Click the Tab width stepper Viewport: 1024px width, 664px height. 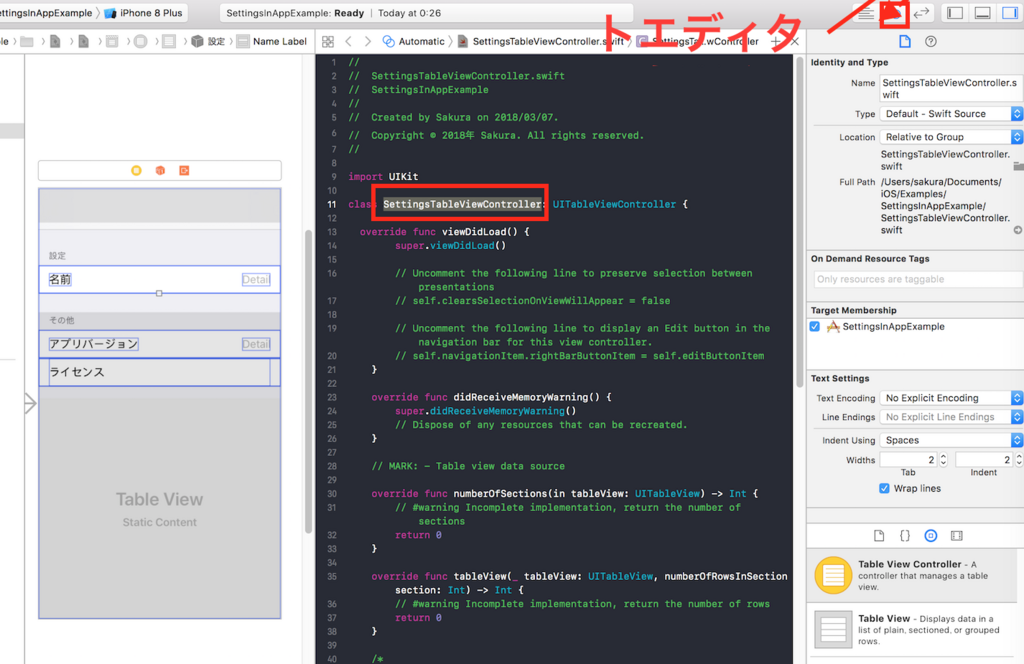[943, 460]
